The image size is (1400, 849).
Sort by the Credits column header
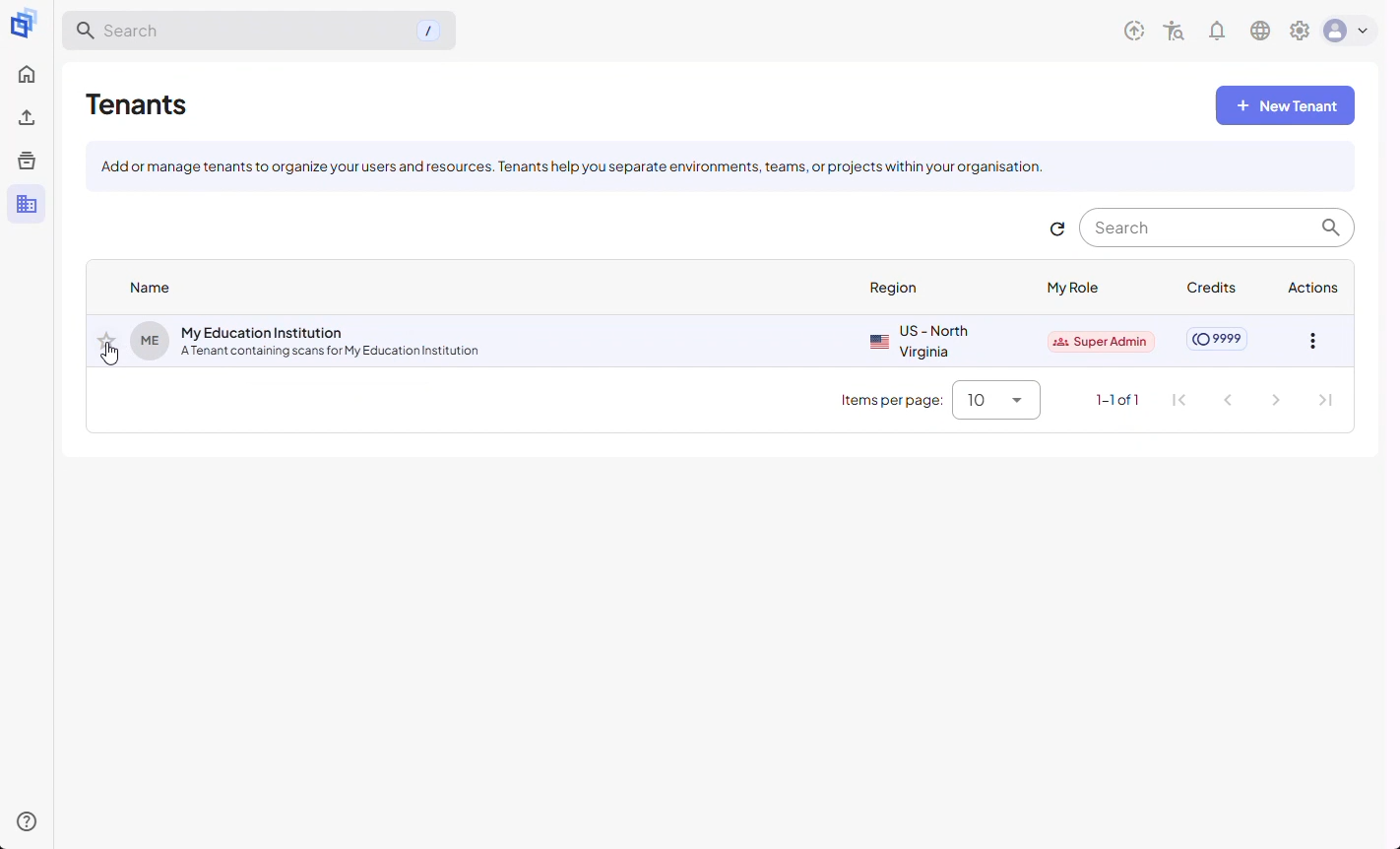1211,289
